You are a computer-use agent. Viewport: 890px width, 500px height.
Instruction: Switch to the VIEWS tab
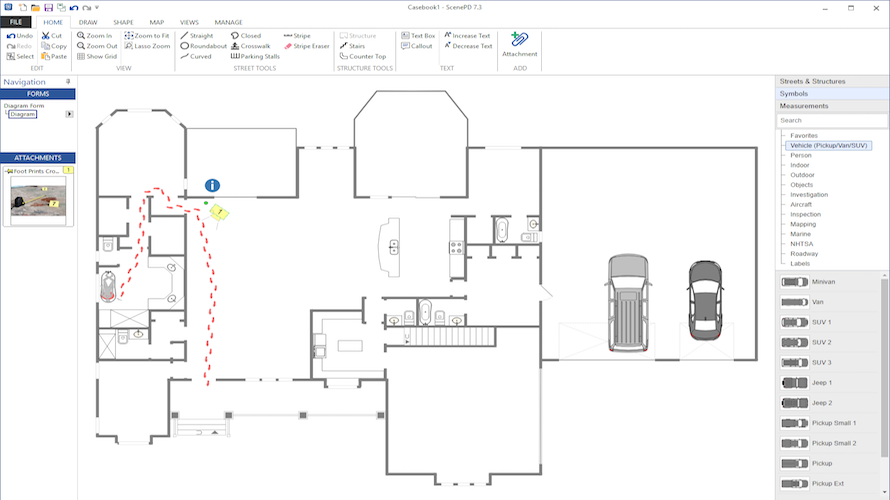pyautogui.click(x=190, y=22)
